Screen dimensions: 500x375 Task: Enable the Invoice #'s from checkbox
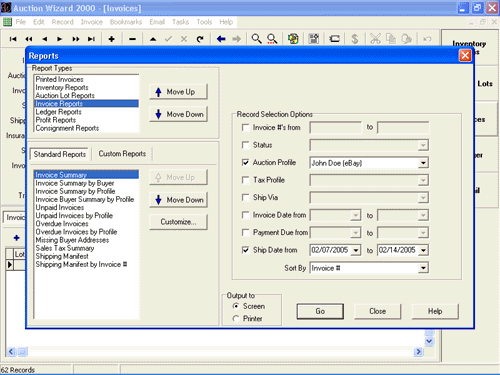(246, 127)
